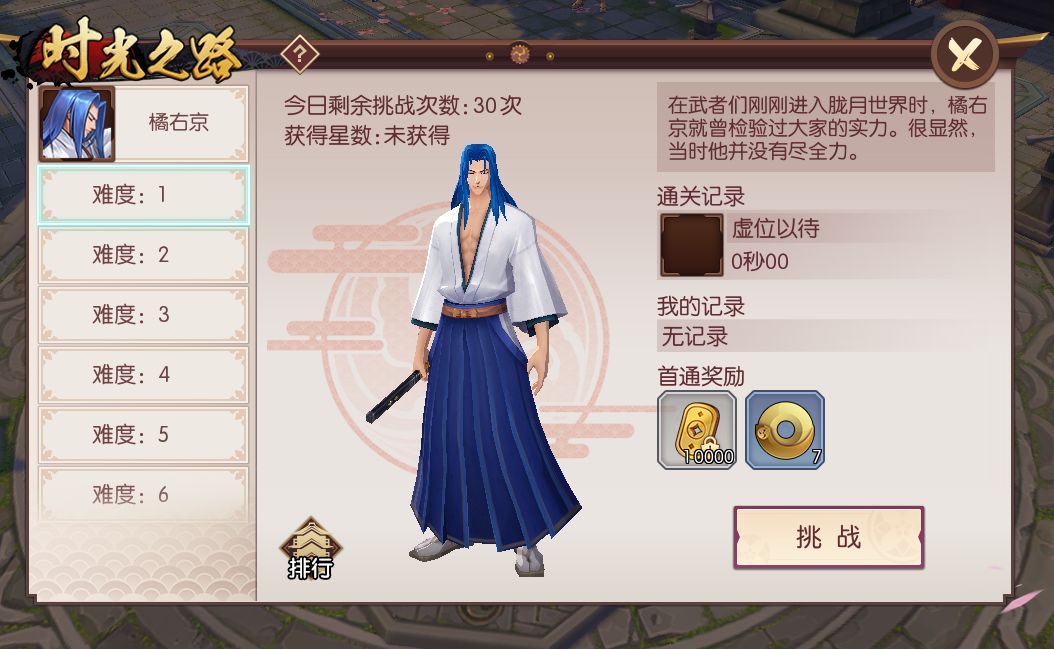Switch to 难度: 5
The height and width of the screenshot is (649, 1054).
[x=143, y=434]
